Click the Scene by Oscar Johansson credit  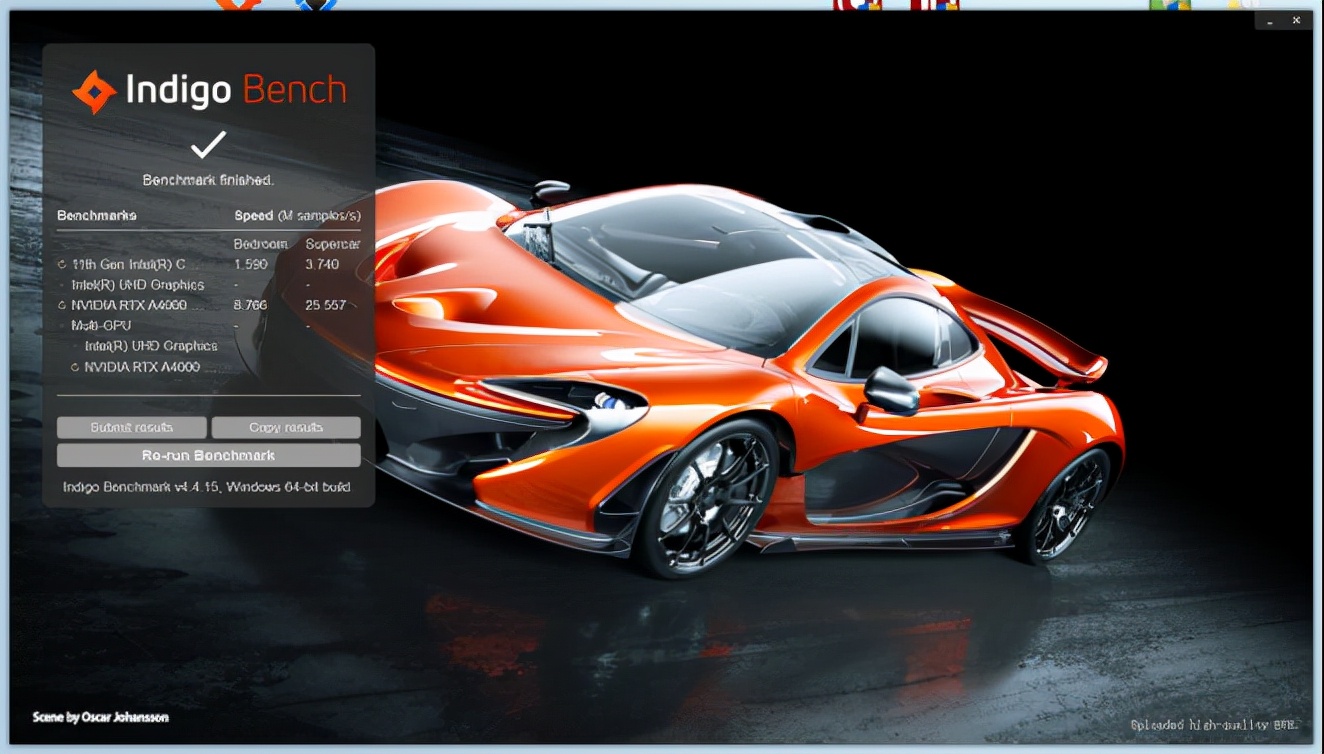point(100,718)
